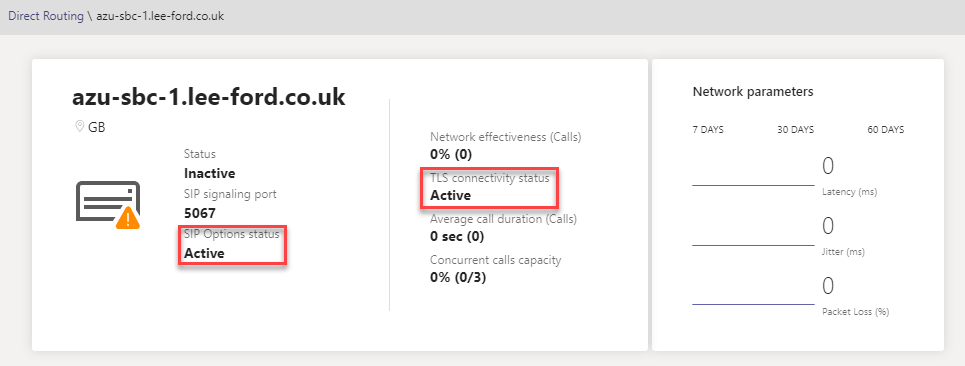Click the Network parameters heading
Screen dimensions: 965x366
coord(753,92)
